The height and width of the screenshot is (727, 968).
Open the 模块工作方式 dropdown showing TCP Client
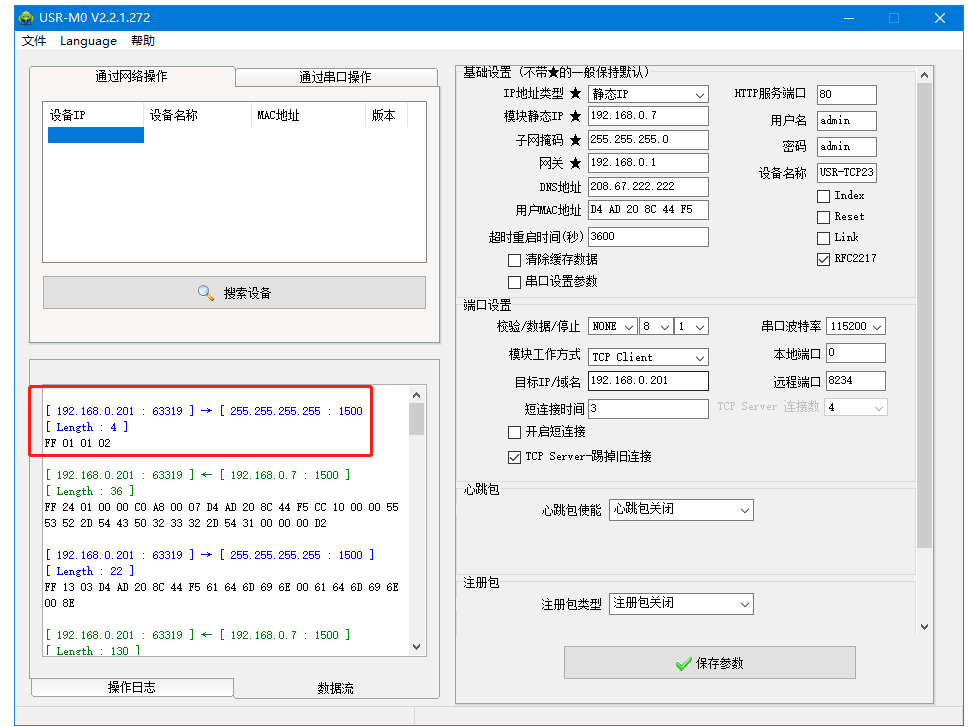[648, 357]
